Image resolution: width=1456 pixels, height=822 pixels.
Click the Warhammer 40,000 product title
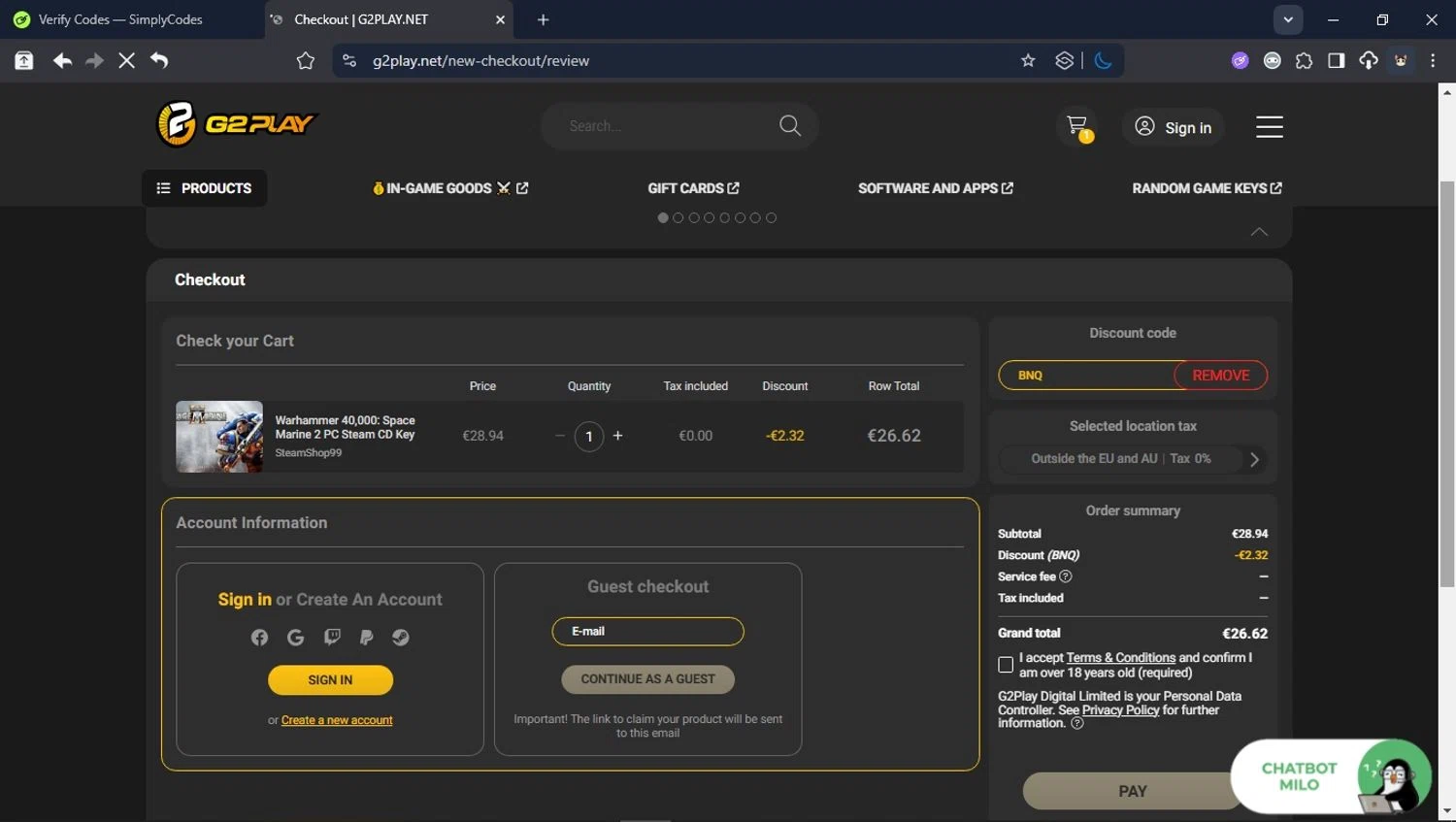(345, 427)
